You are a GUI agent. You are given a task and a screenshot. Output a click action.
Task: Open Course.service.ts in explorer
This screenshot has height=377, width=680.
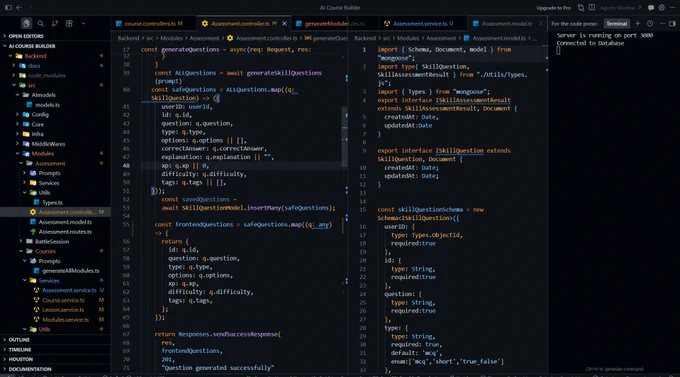55,300
